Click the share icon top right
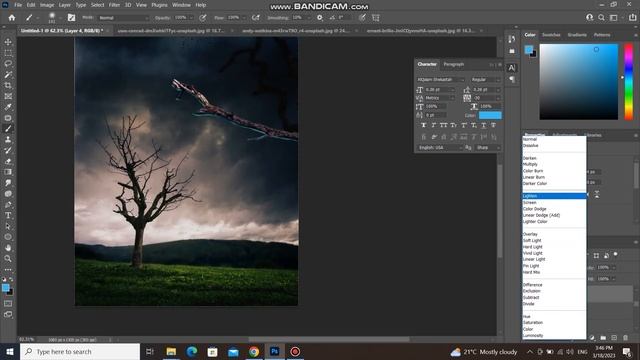 click(632, 18)
